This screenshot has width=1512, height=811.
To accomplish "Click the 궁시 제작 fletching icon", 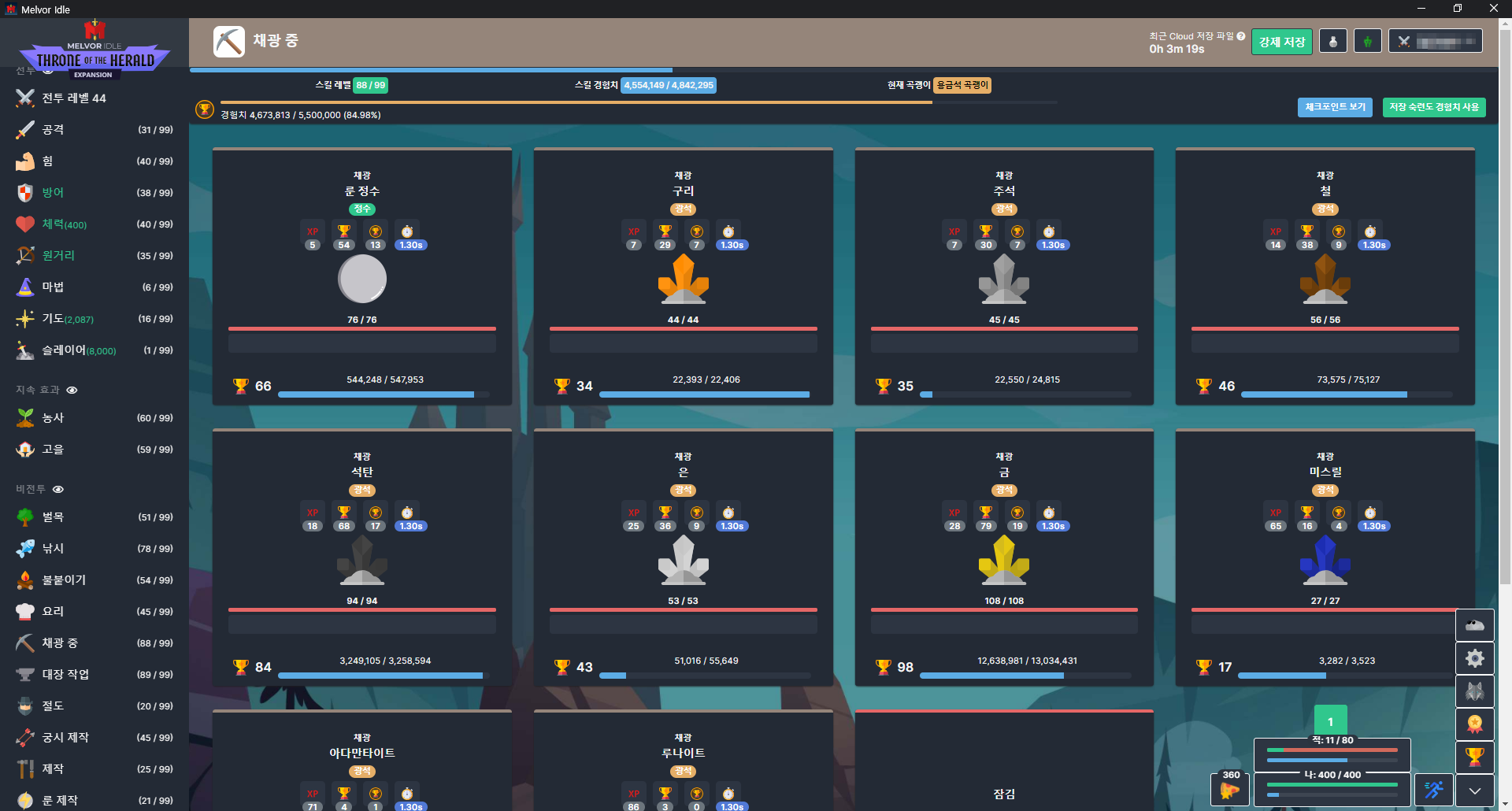I will click(x=25, y=737).
